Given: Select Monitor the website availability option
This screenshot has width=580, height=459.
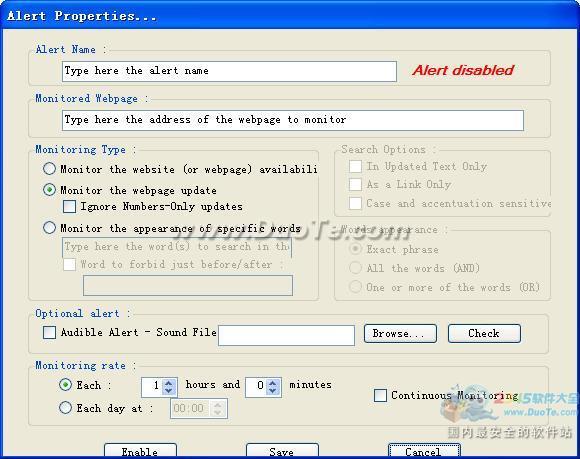Looking at the screenshot, I should pyautogui.click(x=49, y=169).
